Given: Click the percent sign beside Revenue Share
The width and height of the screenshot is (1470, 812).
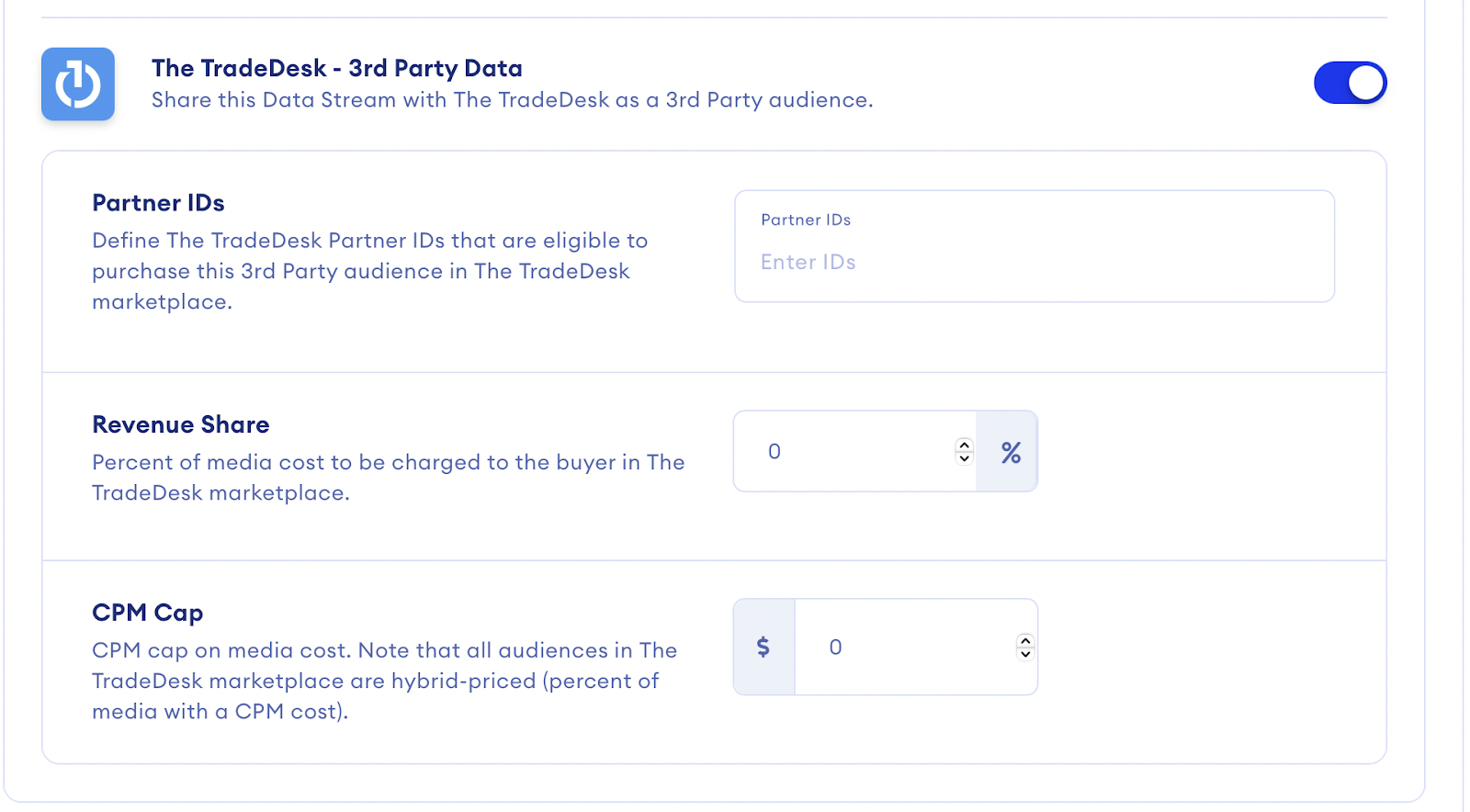Looking at the screenshot, I should coord(1010,452).
